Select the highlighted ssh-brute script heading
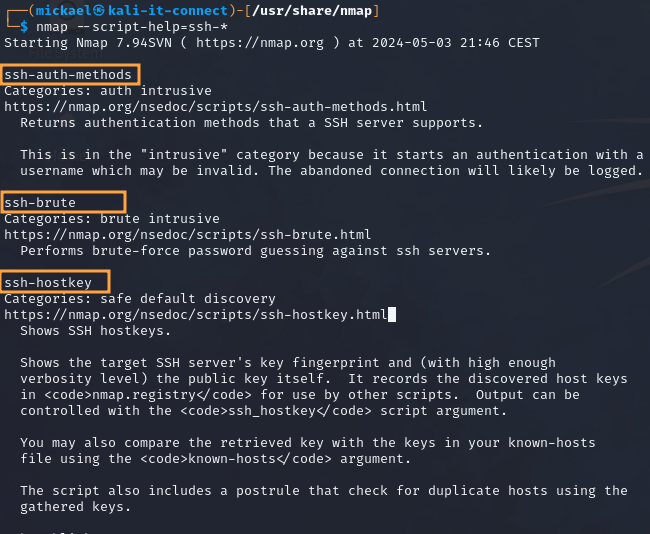The image size is (650, 534). (41, 203)
